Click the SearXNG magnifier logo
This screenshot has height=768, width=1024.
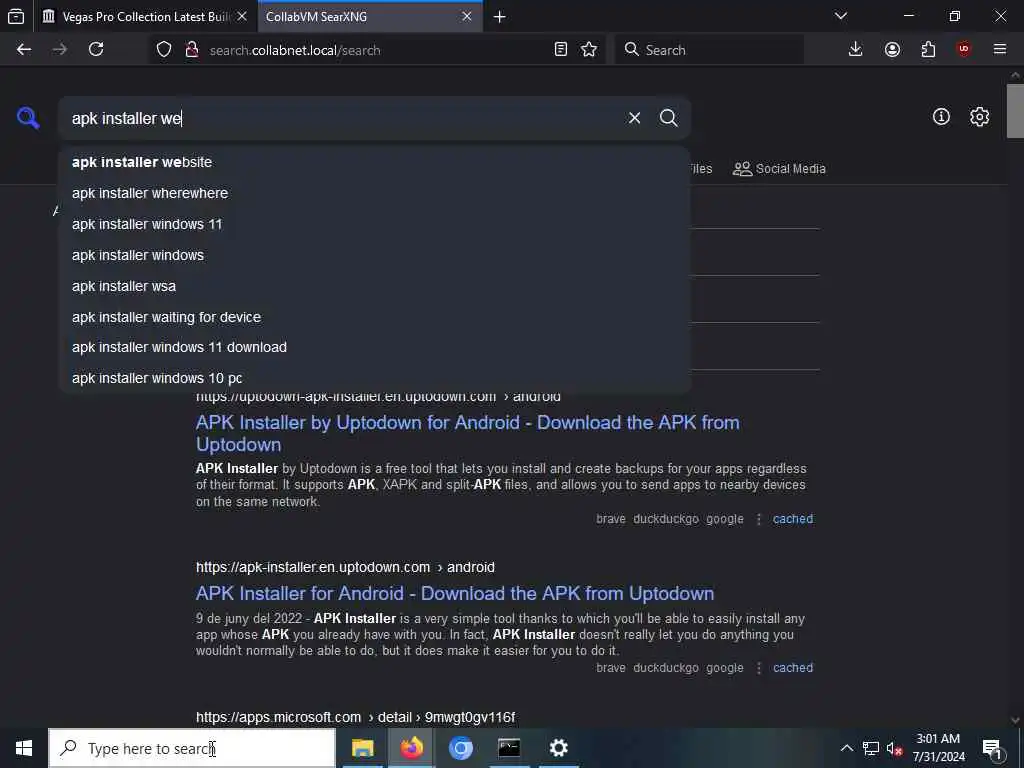click(x=28, y=118)
